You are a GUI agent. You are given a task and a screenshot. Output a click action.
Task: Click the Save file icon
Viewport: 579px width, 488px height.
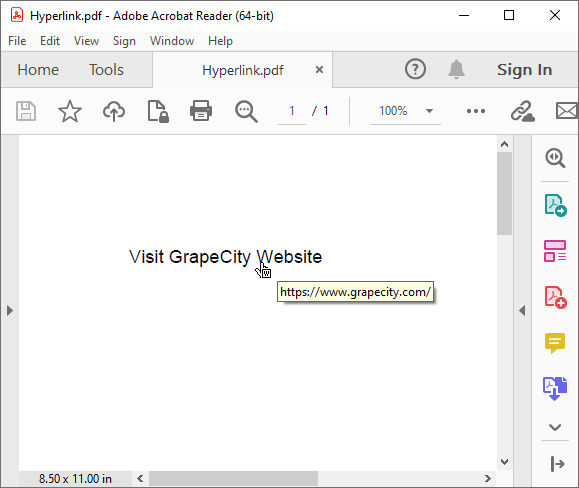click(26, 111)
